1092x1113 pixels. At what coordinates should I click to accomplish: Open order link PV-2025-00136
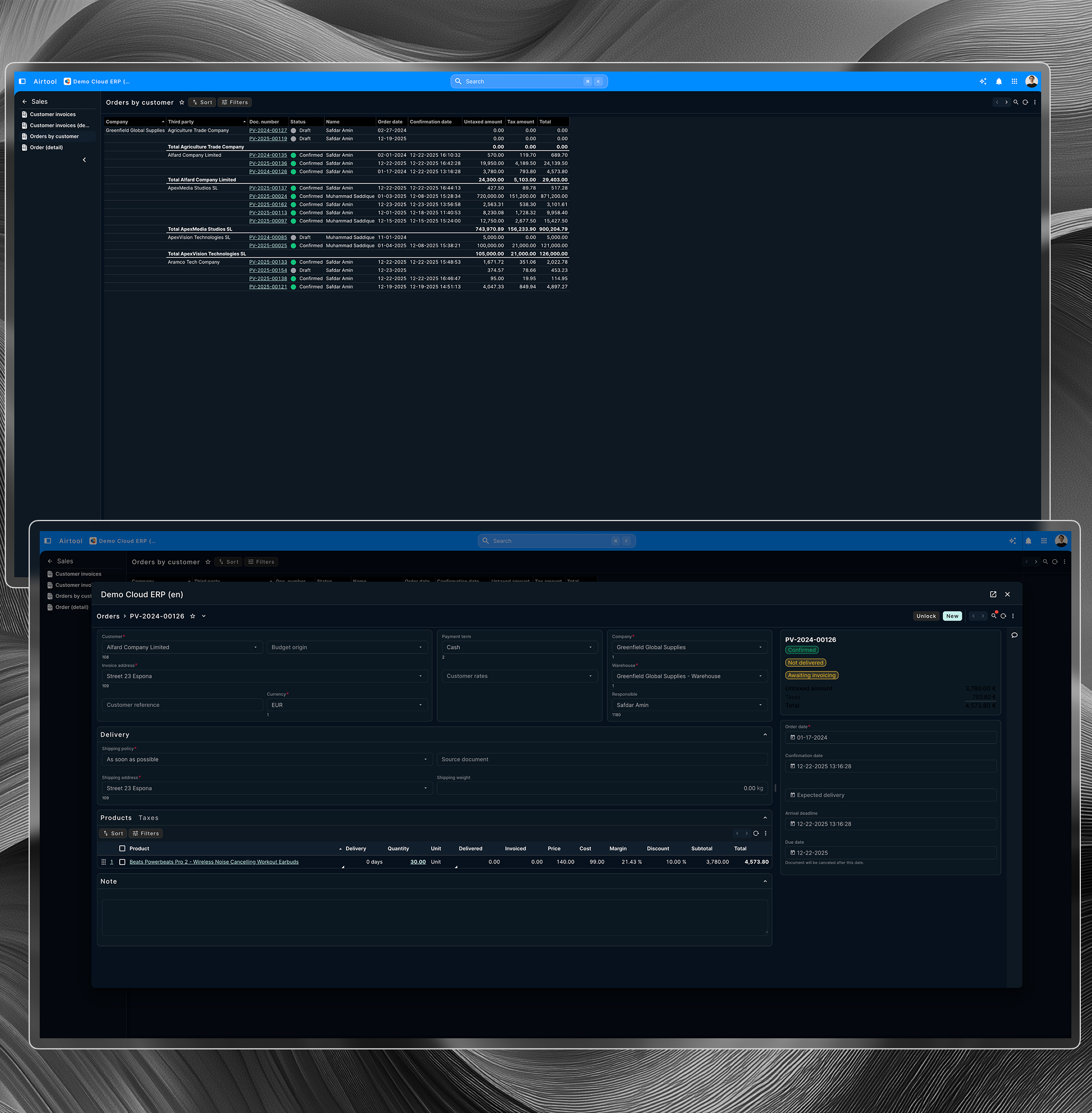point(268,164)
